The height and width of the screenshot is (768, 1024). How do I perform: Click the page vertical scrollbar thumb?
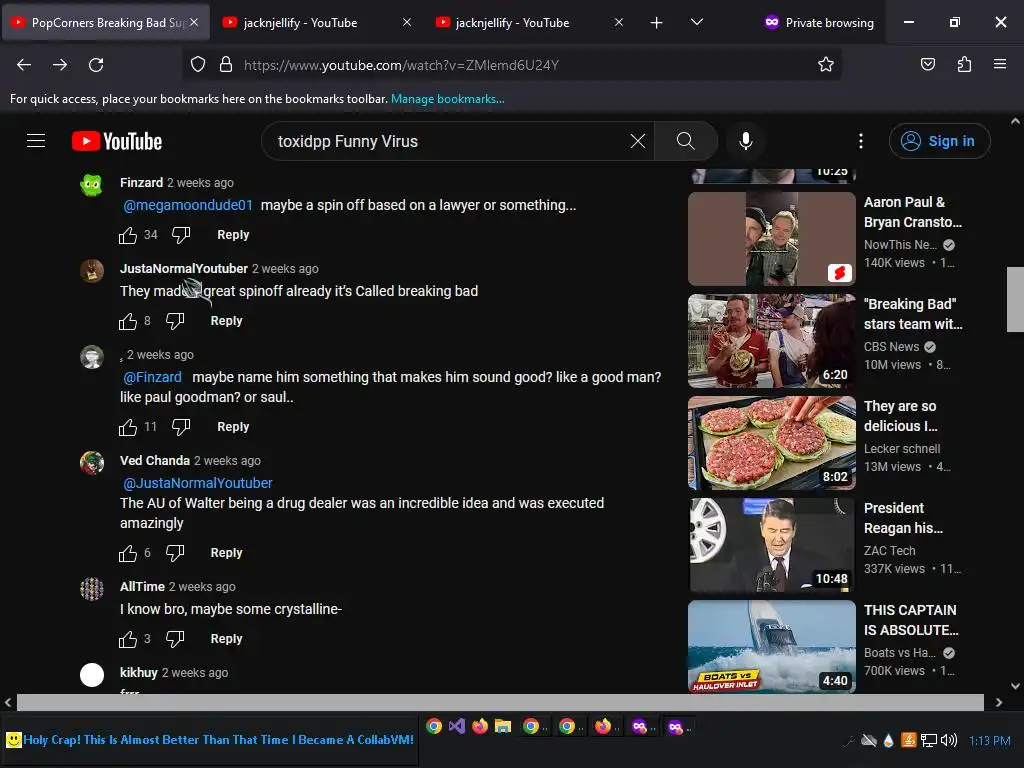(1015, 299)
